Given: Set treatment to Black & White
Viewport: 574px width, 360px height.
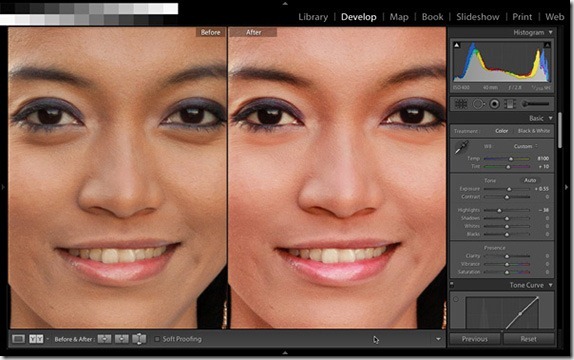Looking at the screenshot, I should 534,131.
